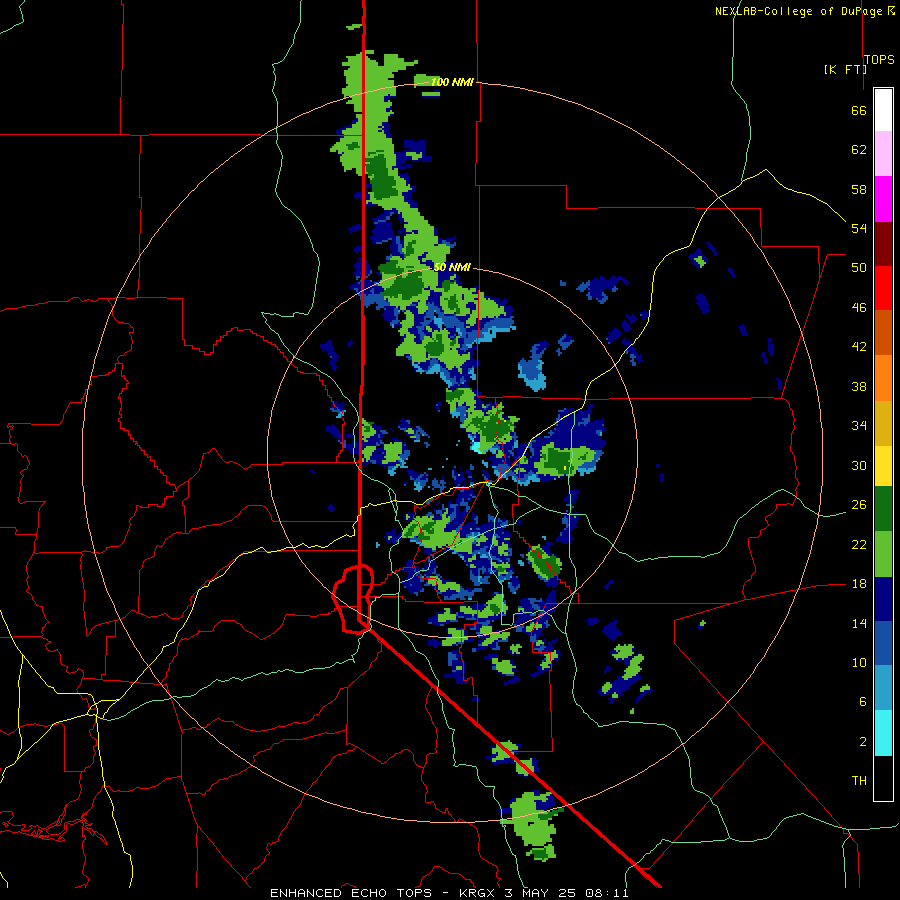Image resolution: width=900 pixels, height=900 pixels.
Task: Click legend value 10
Action: click(x=859, y=663)
